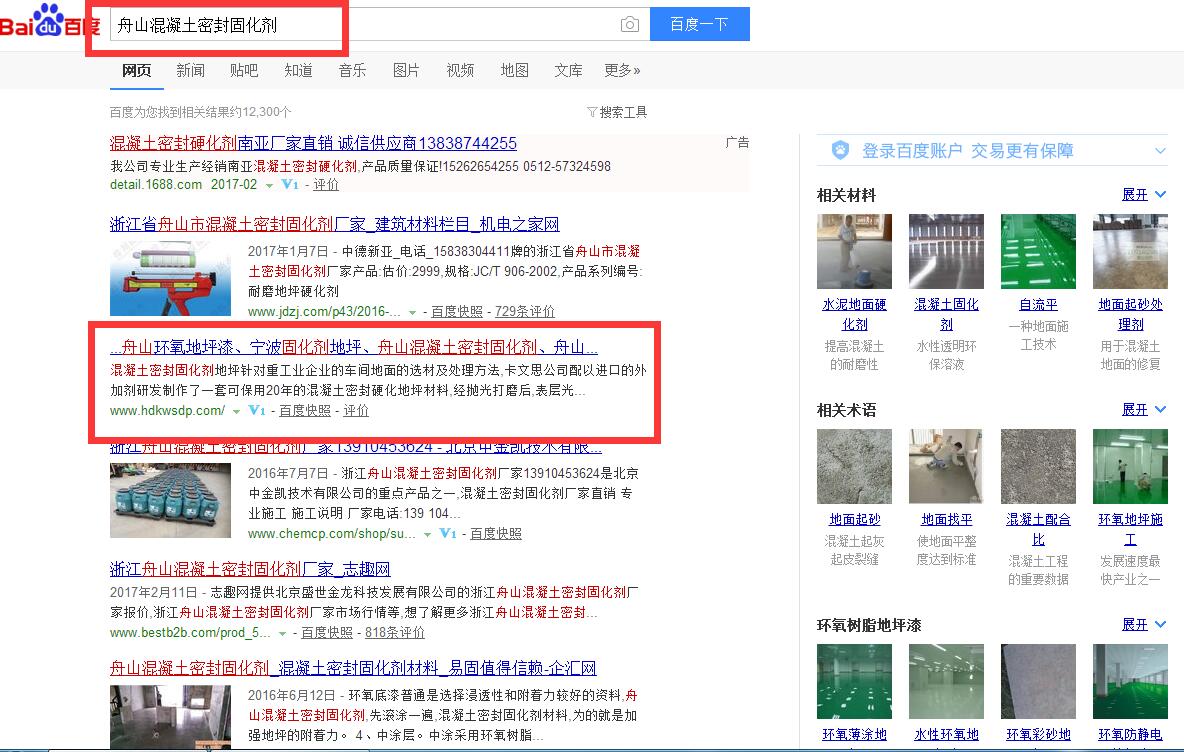1184x752 pixels.
Task: Open 搜索工具 search tools
Action: click(x=617, y=112)
